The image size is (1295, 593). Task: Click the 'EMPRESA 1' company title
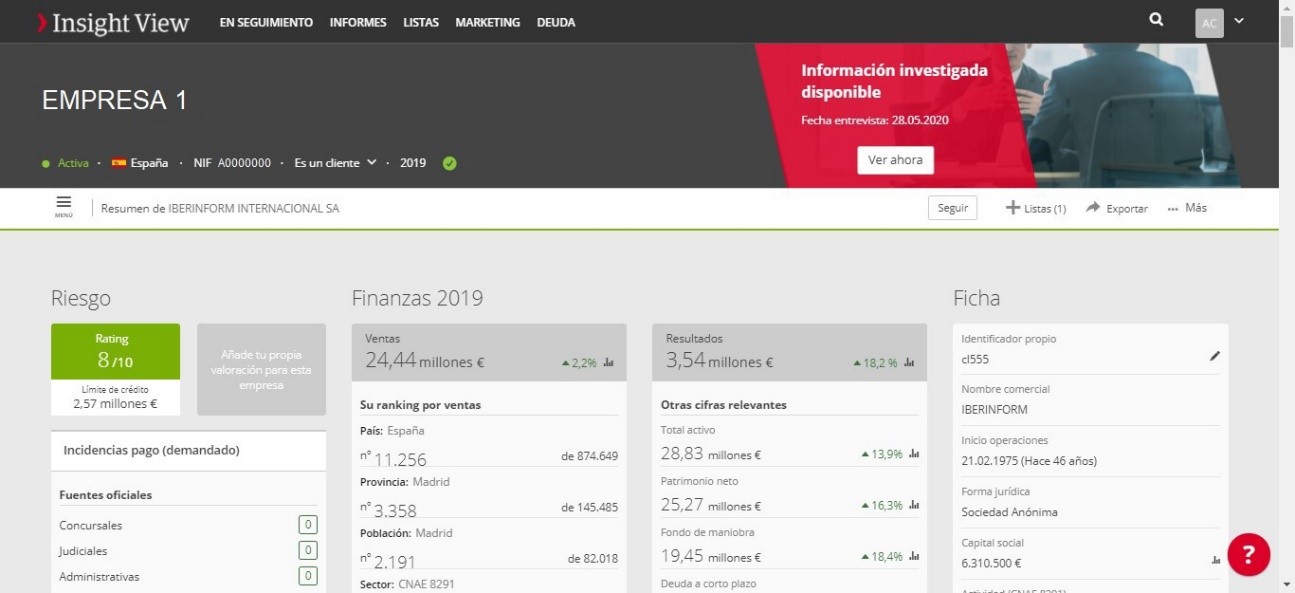[x=115, y=100]
